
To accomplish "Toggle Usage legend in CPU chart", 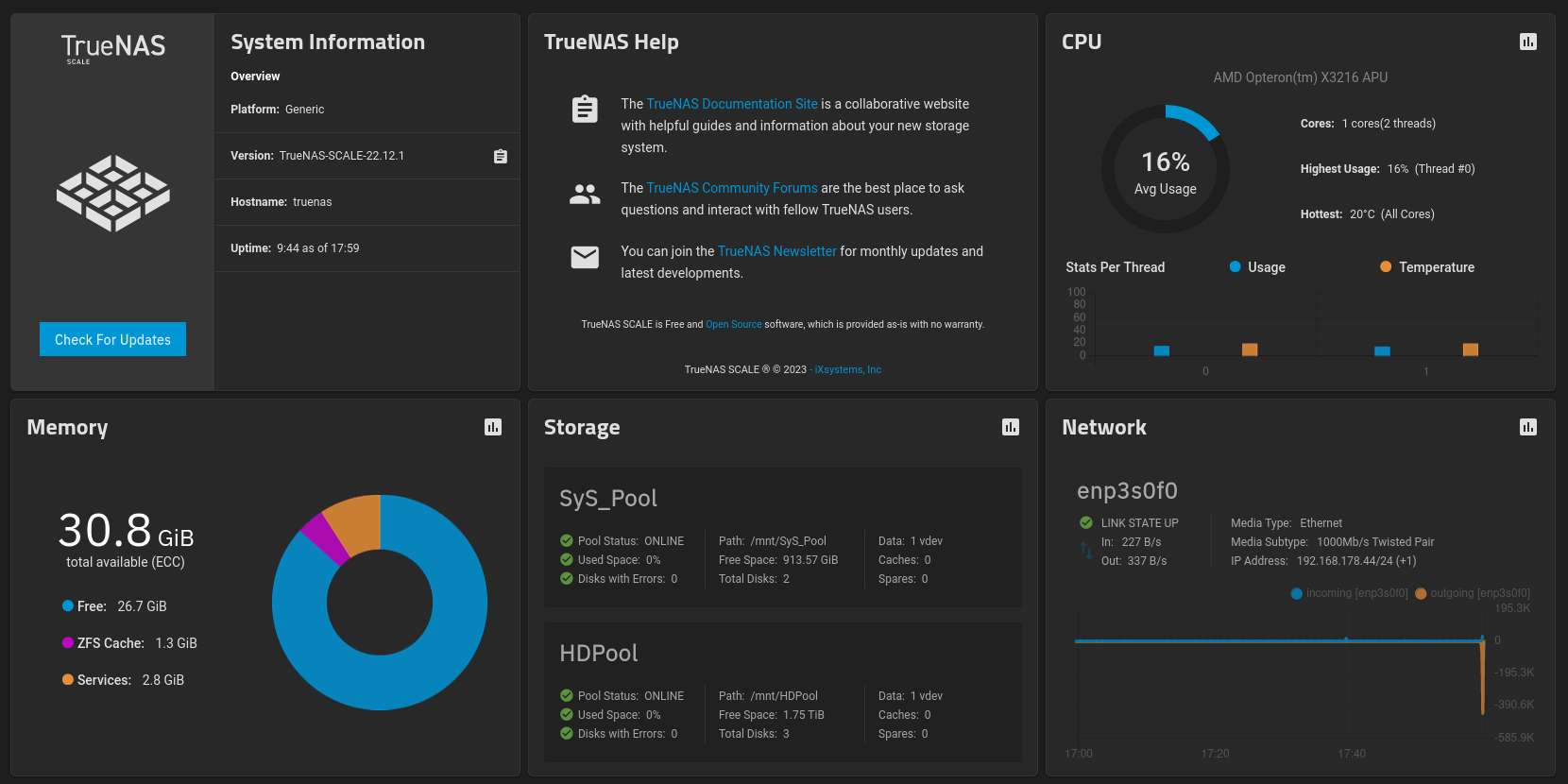I will tap(1257, 267).
